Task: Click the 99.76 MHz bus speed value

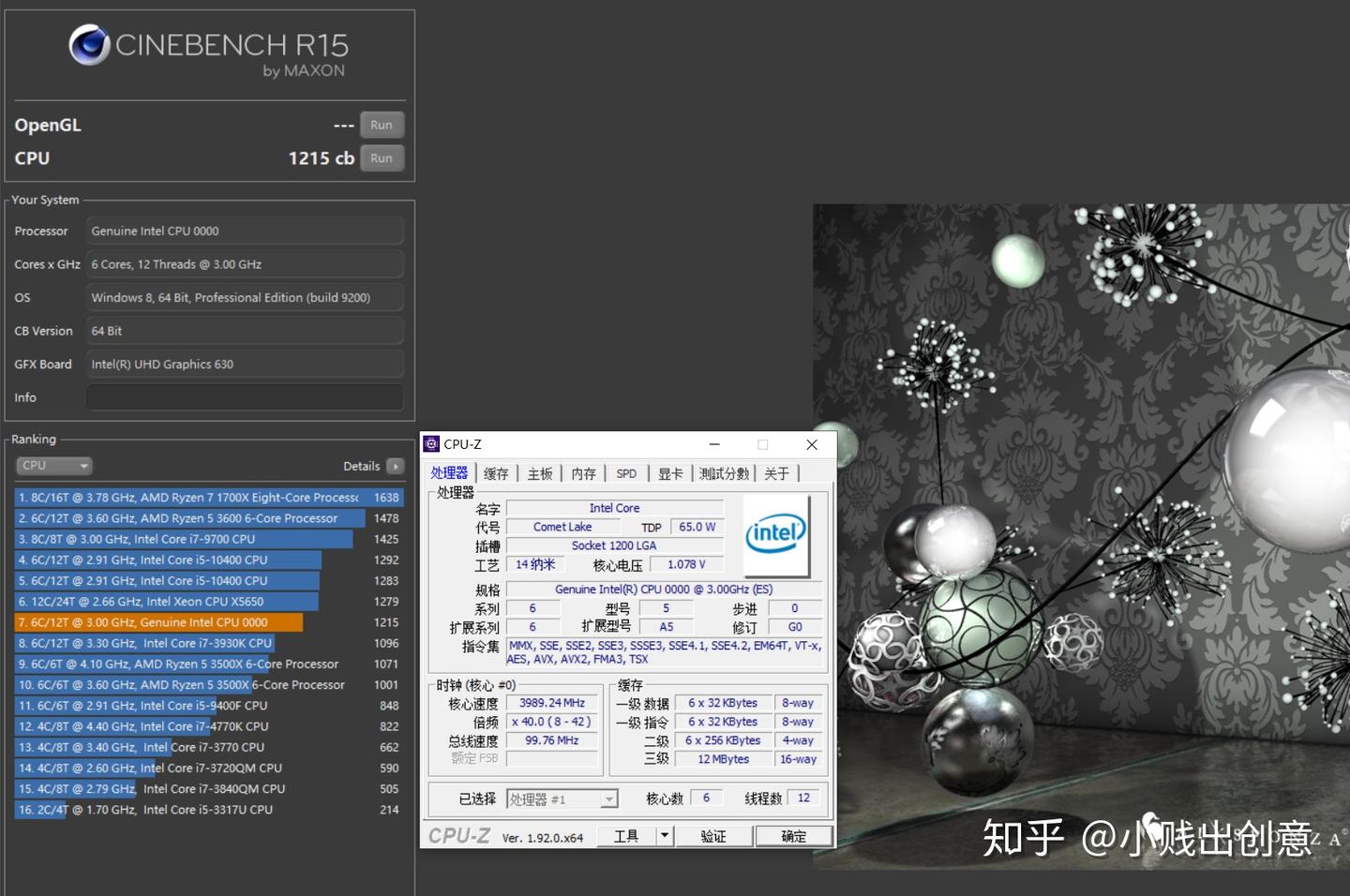Action: coord(552,740)
